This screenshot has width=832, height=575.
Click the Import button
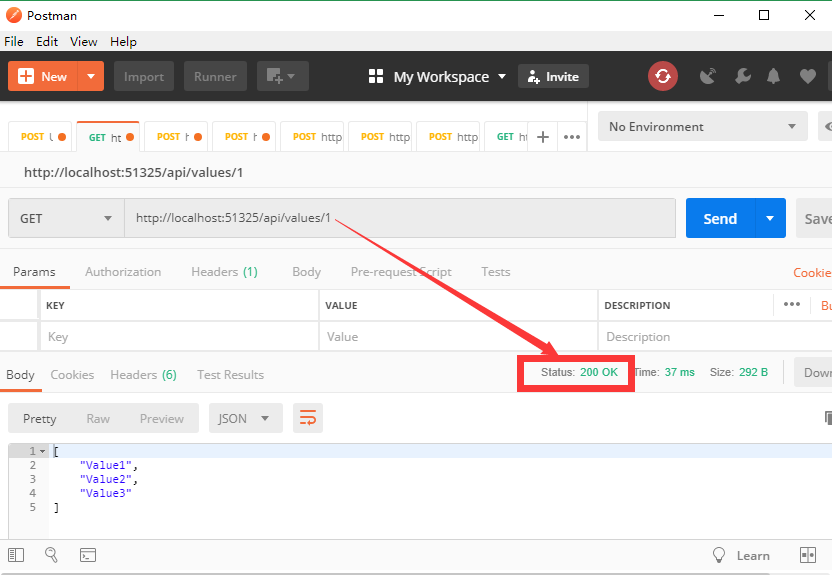[x=144, y=76]
